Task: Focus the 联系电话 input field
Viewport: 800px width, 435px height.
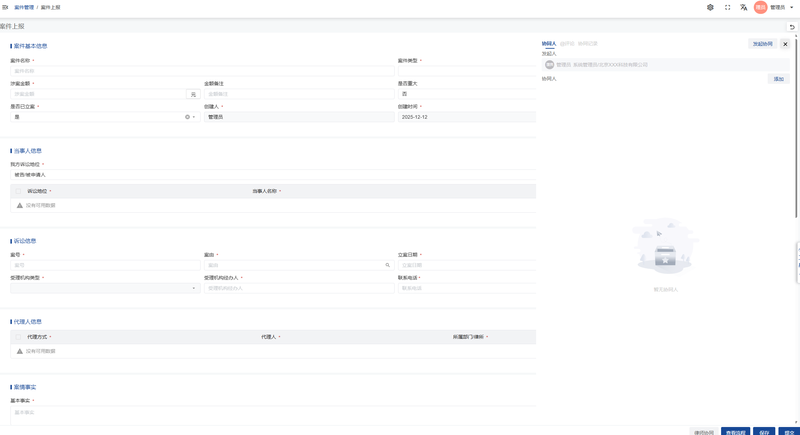Action: pos(467,289)
